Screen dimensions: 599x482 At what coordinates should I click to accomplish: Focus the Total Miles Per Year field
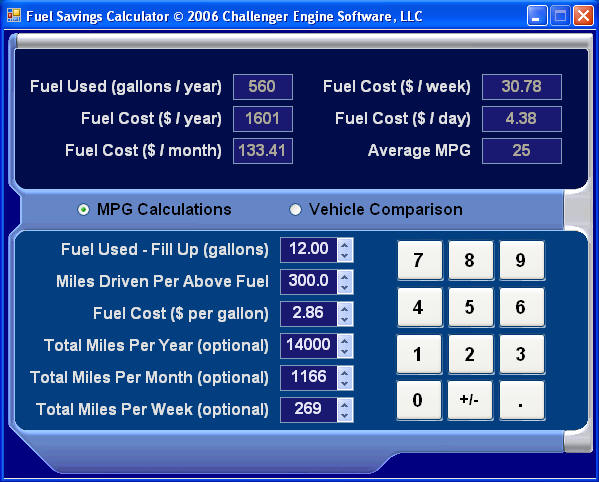click(x=309, y=346)
